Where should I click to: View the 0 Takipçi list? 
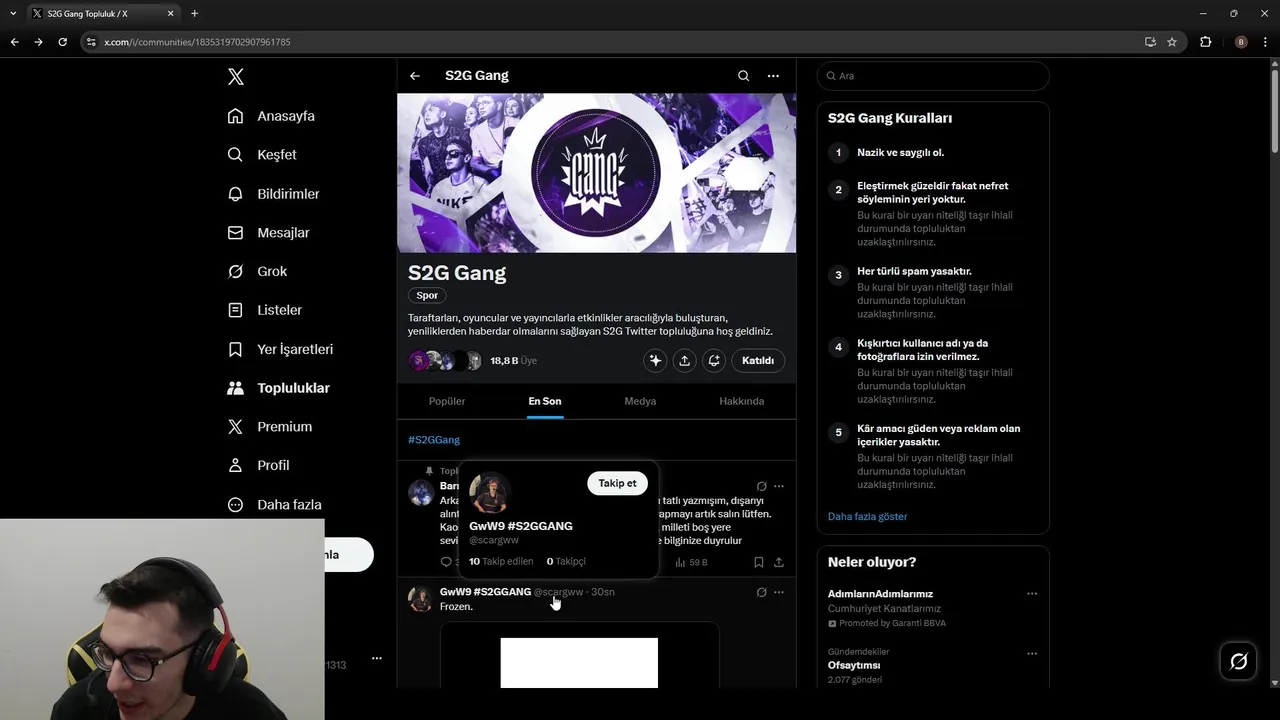coord(566,562)
